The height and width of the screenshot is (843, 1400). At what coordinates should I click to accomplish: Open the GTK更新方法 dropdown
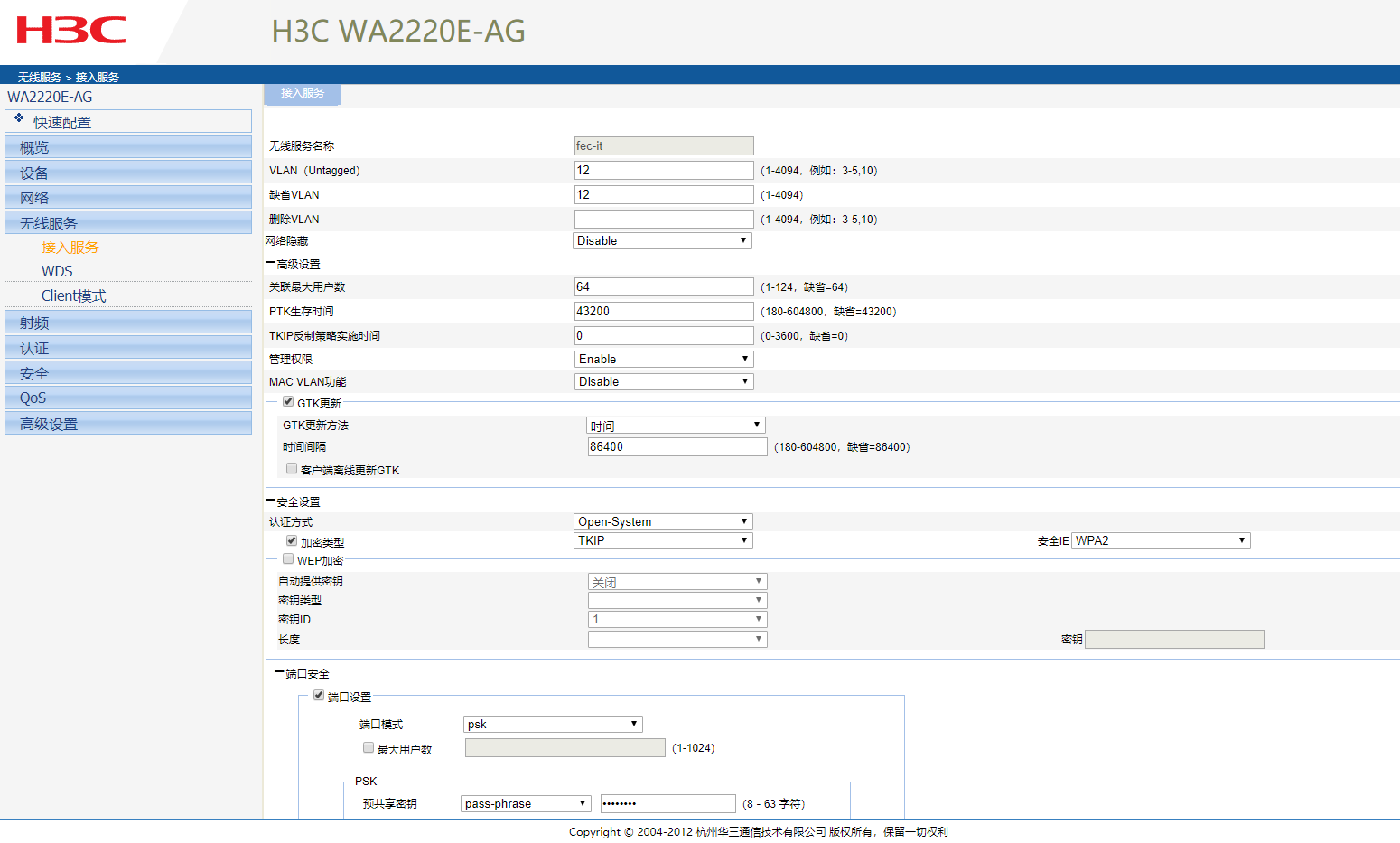[x=676, y=426]
